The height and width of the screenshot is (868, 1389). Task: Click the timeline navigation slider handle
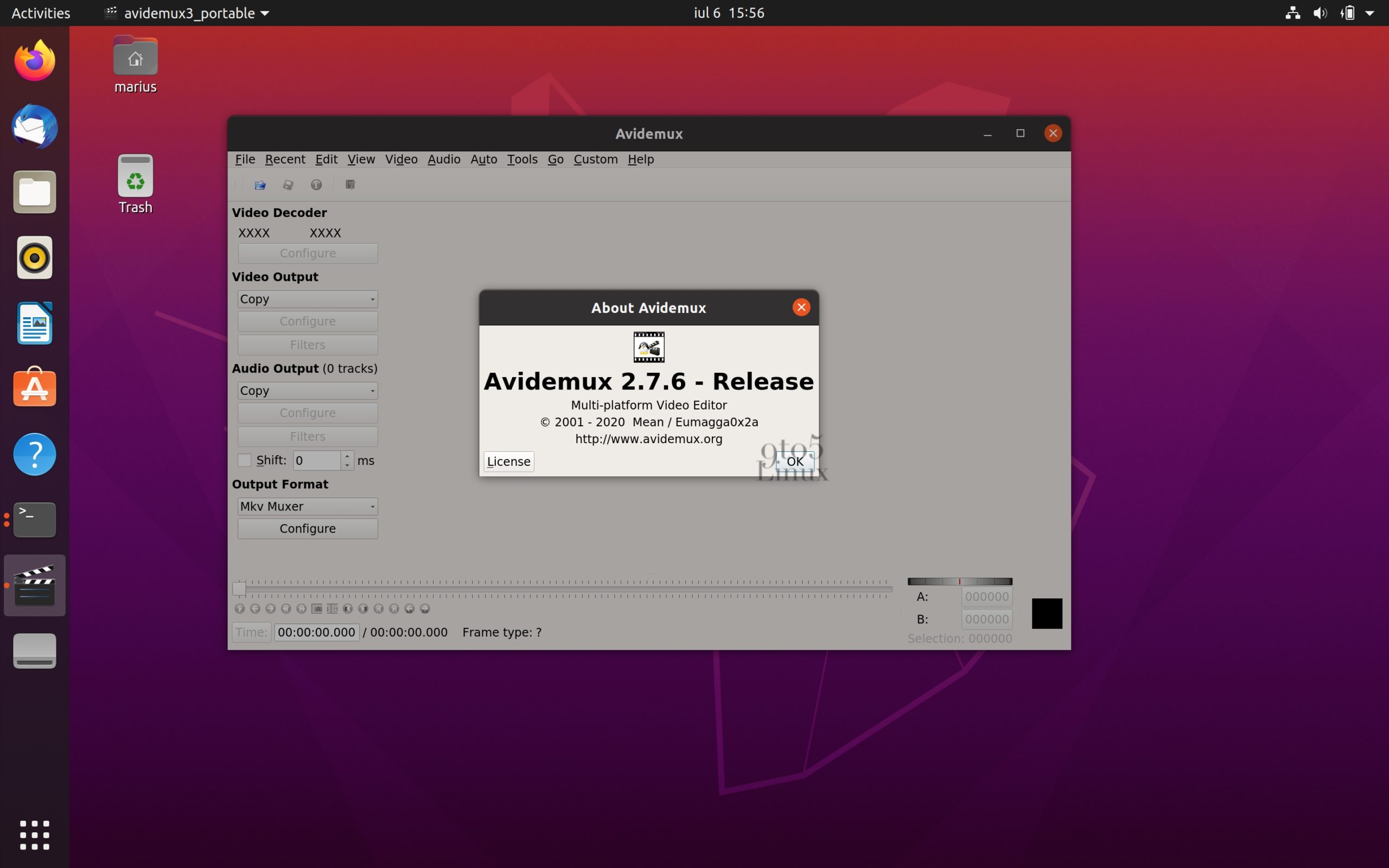tap(239, 589)
